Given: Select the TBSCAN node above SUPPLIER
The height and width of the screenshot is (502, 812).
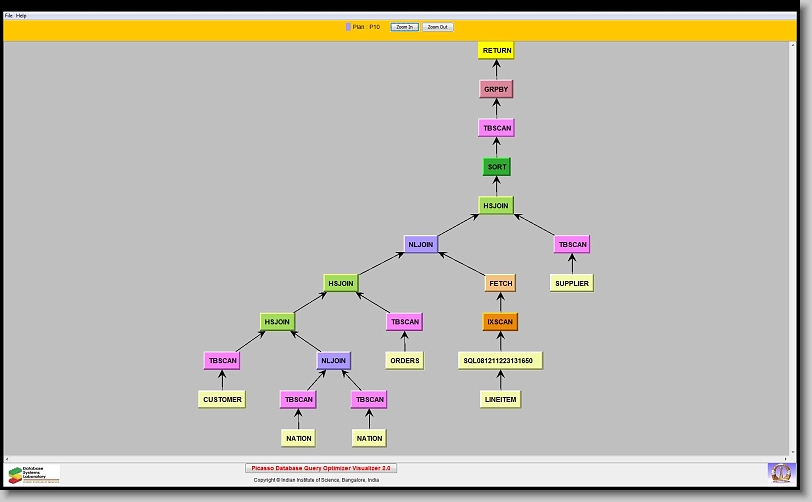Looking at the screenshot, I should [x=572, y=244].
